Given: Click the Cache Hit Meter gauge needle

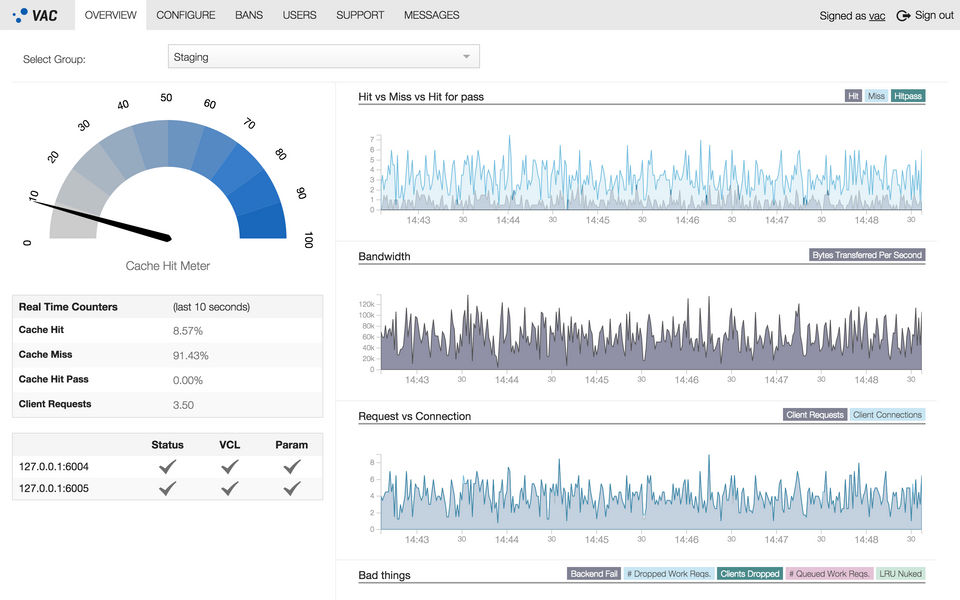Looking at the screenshot, I should click(102, 219).
